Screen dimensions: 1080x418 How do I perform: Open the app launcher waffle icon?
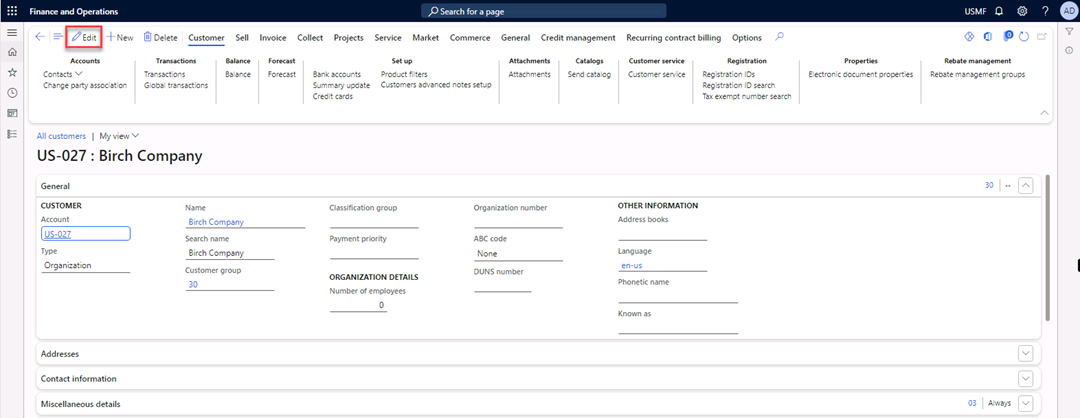point(12,11)
